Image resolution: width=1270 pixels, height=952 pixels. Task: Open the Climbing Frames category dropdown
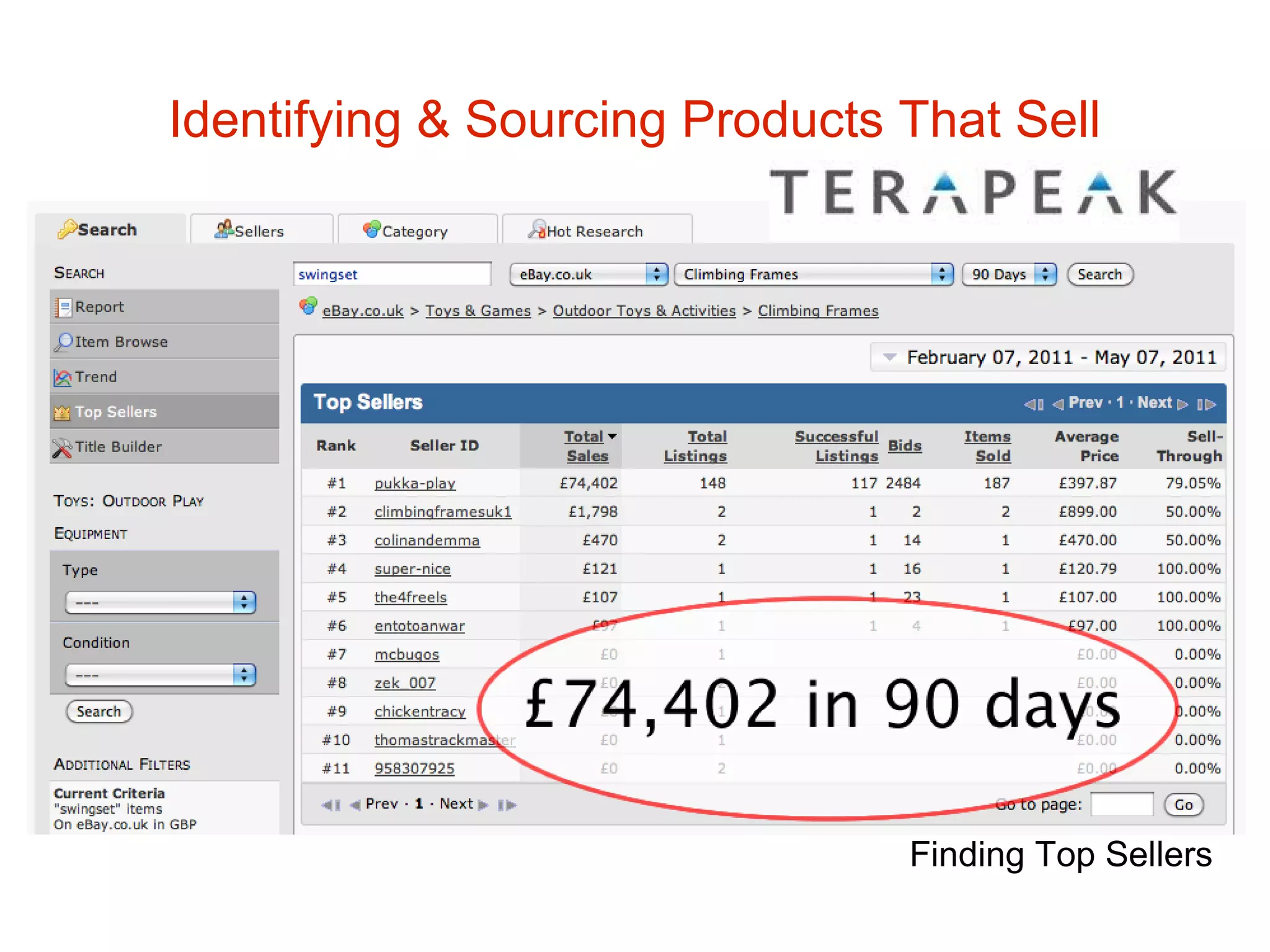814,274
